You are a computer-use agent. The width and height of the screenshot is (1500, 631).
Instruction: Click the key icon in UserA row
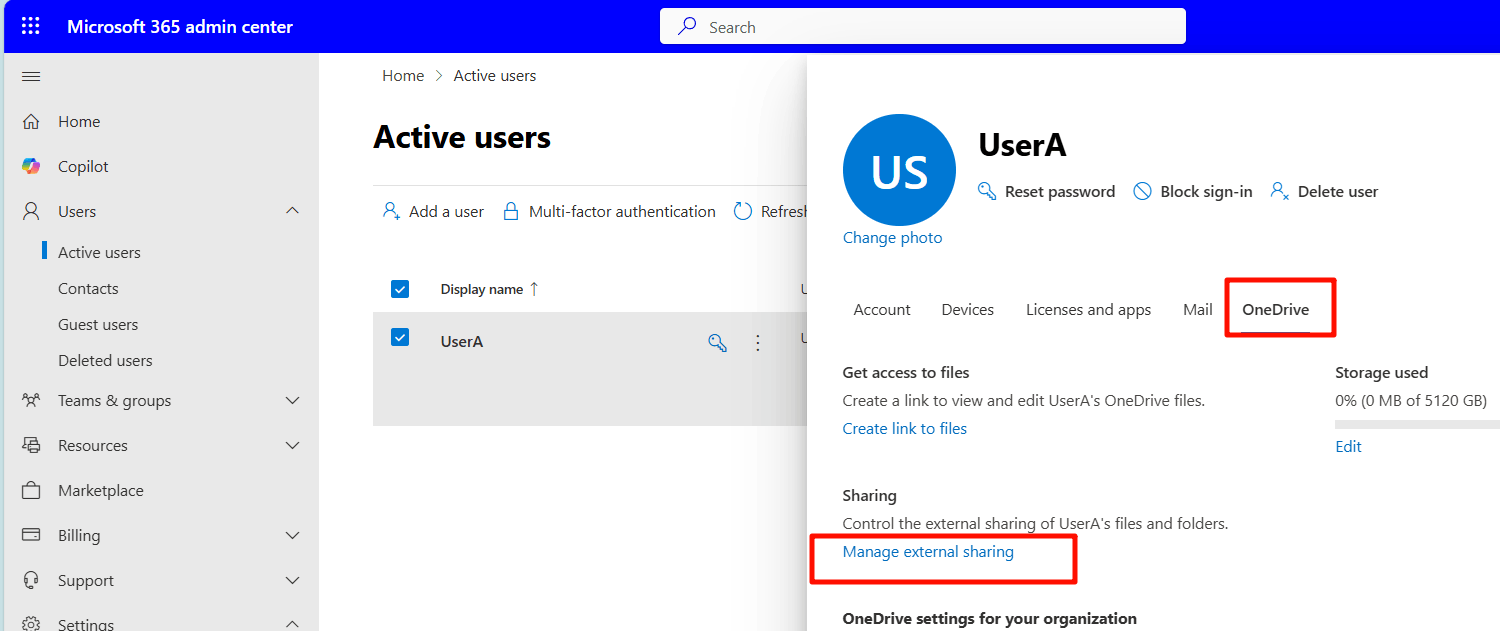[x=717, y=343]
